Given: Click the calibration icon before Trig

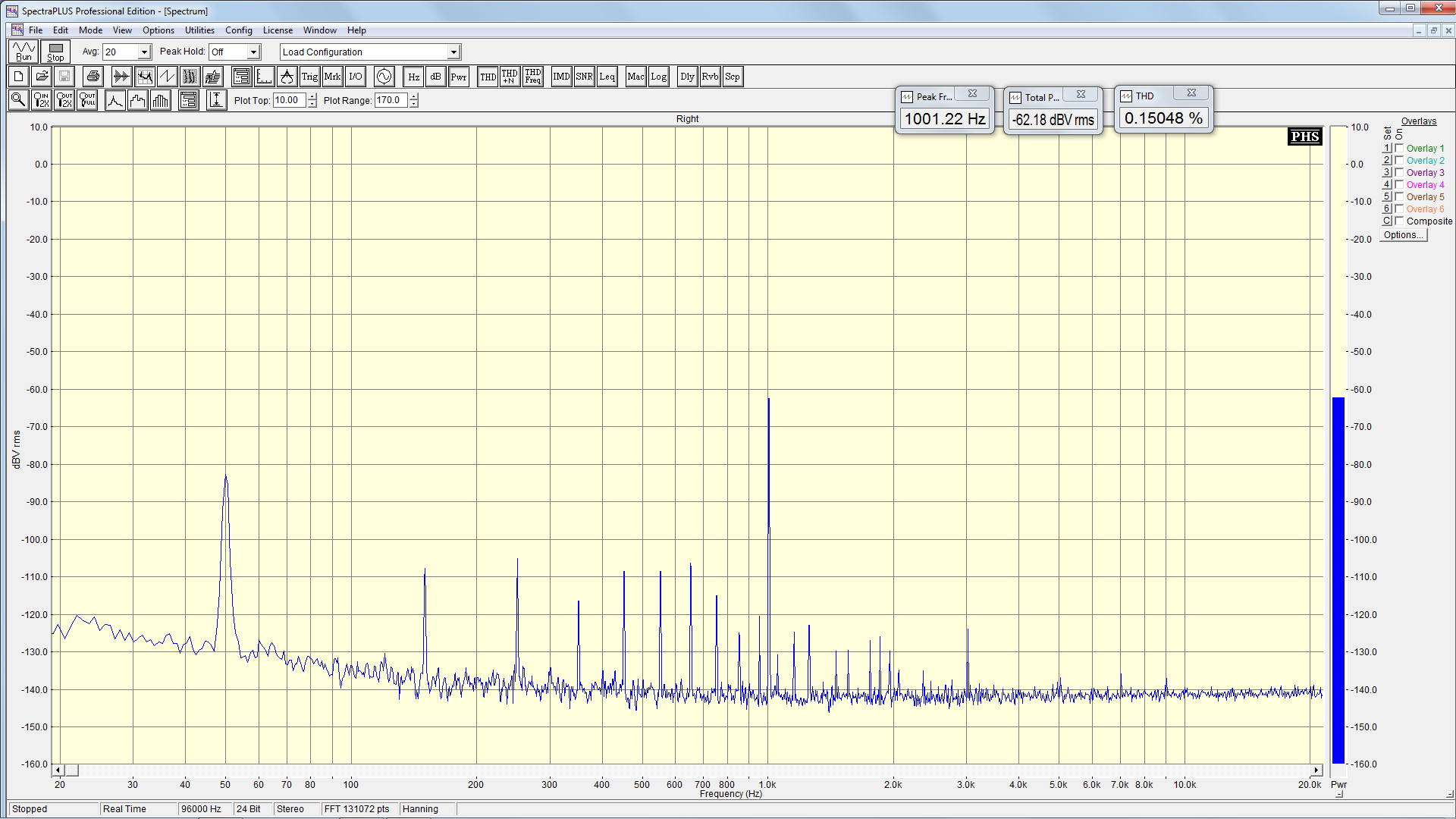Looking at the screenshot, I should click(287, 77).
